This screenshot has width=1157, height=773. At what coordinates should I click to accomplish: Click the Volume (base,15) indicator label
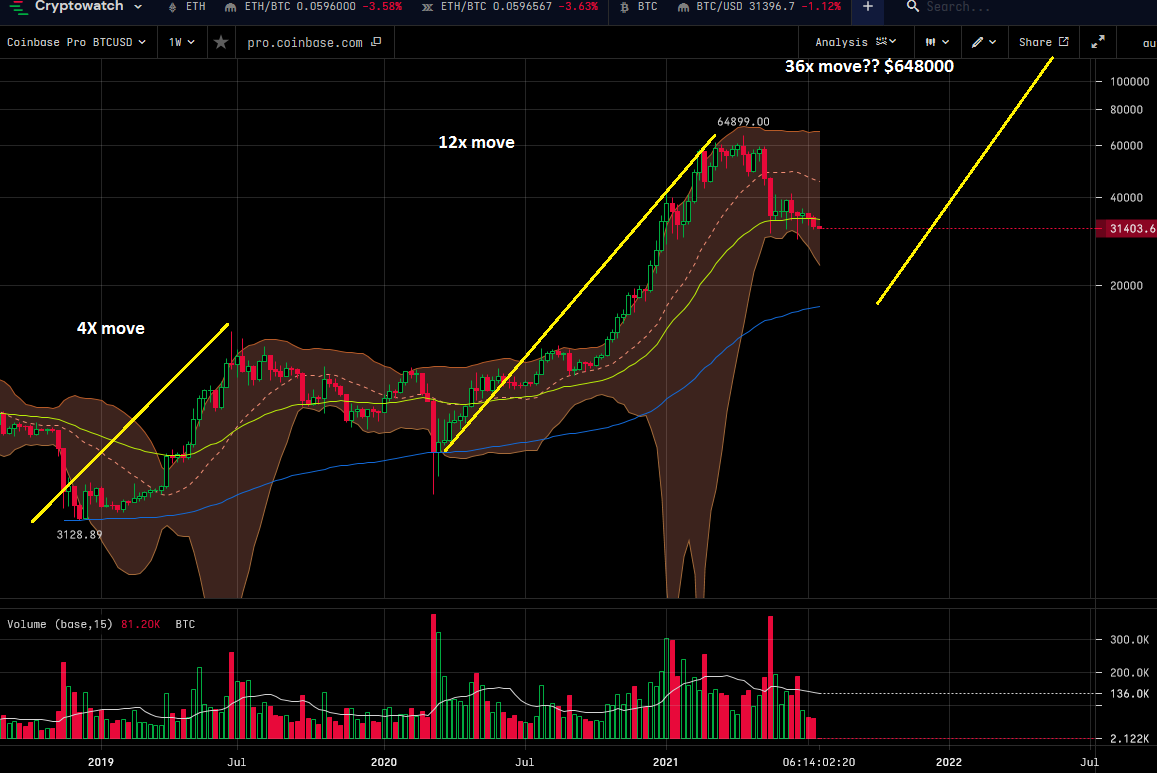point(60,624)
